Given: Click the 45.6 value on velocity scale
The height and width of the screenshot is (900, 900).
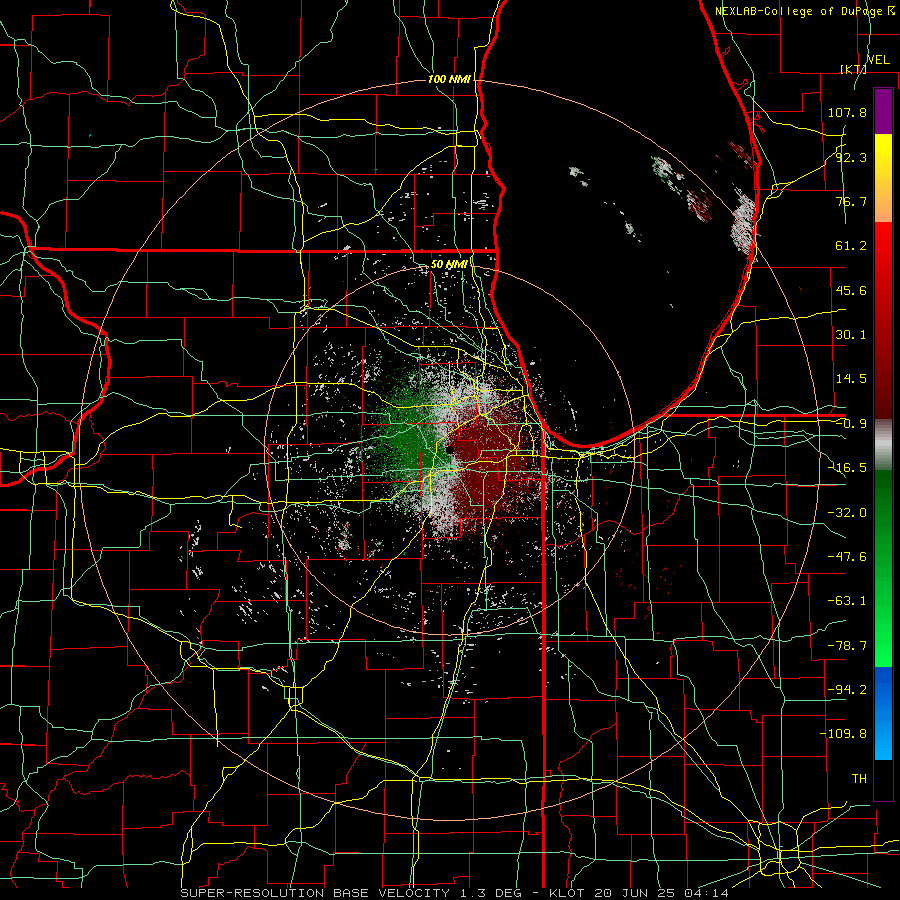Looking at the screenshot, I should point(851,290).
